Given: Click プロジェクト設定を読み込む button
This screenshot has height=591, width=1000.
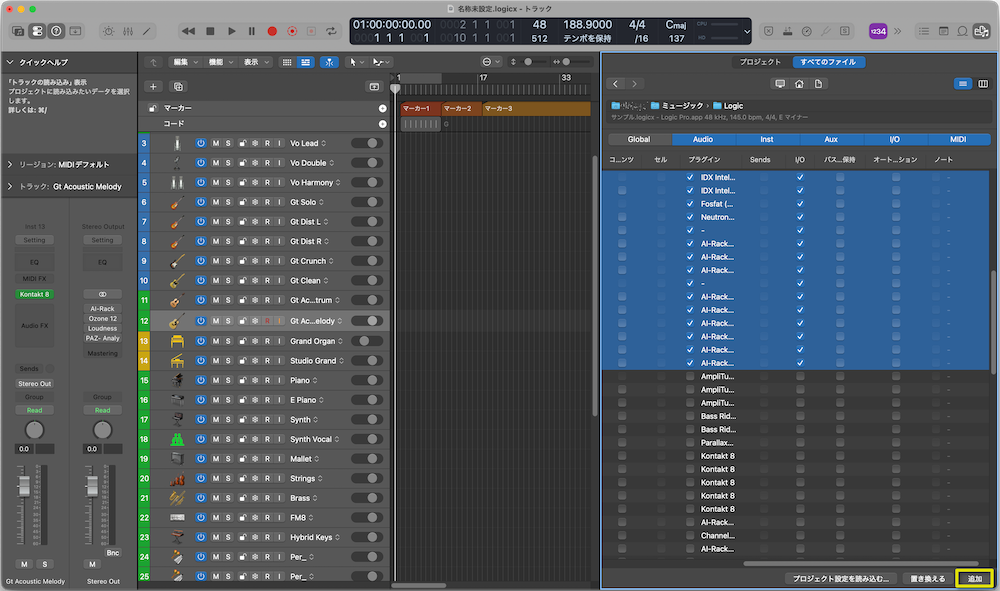Looking at the screenshot, I should point(841,578).
